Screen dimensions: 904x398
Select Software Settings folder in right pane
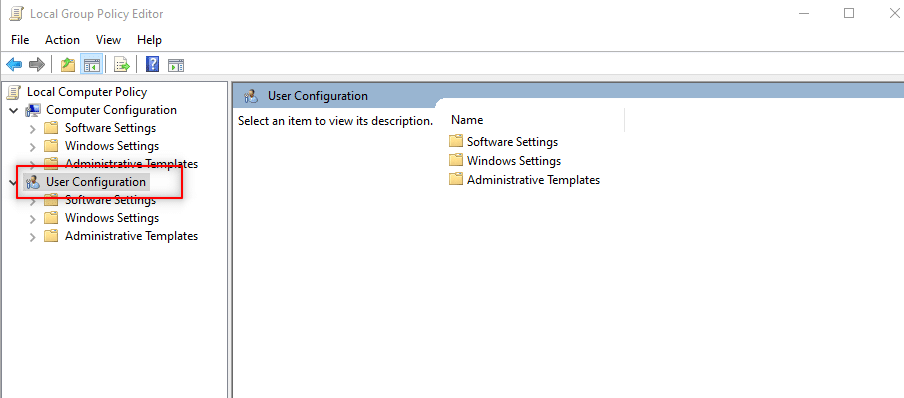(512, 141)
